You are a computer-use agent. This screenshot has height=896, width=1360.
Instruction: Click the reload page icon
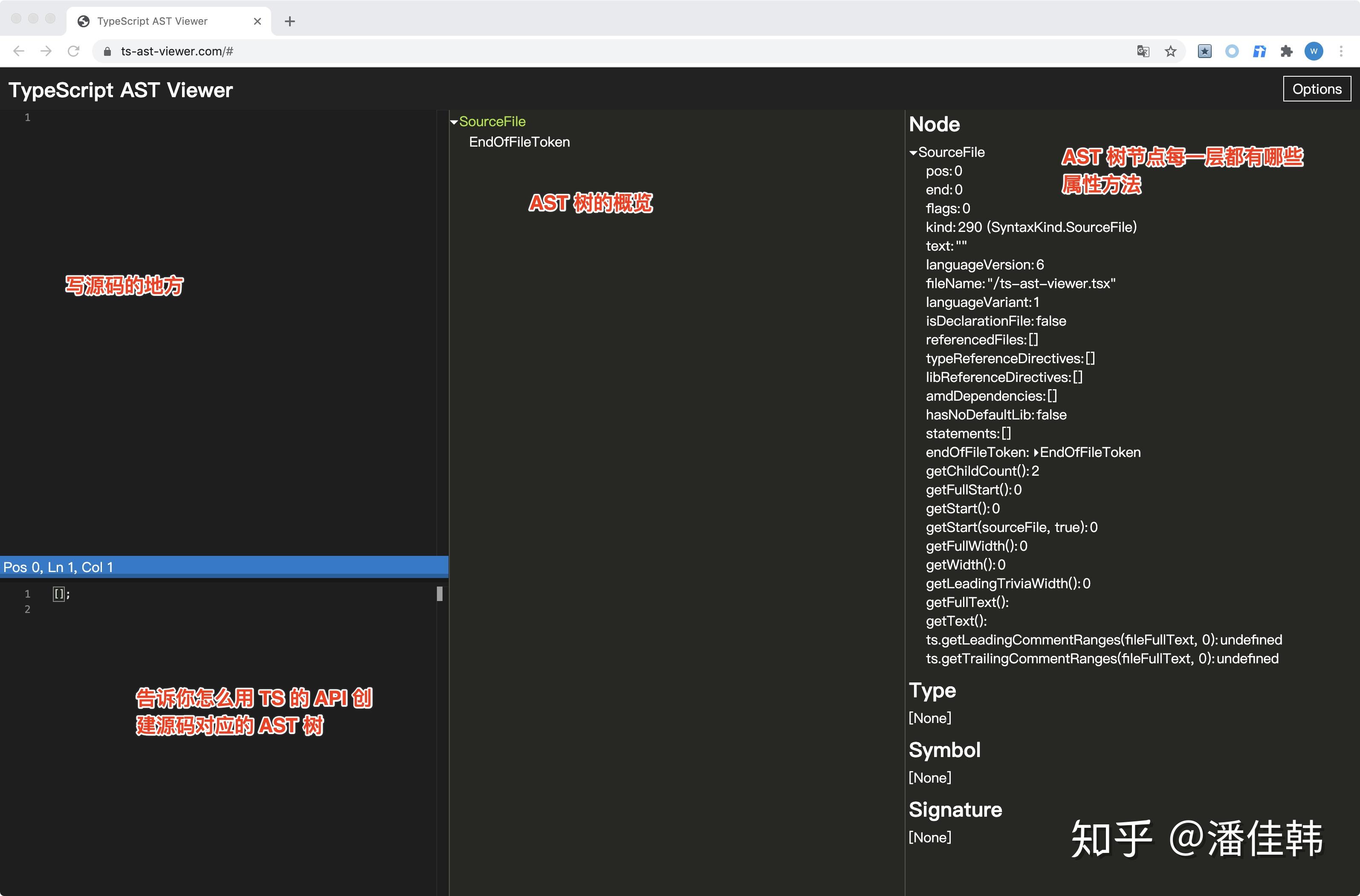[x=74, y=52]
